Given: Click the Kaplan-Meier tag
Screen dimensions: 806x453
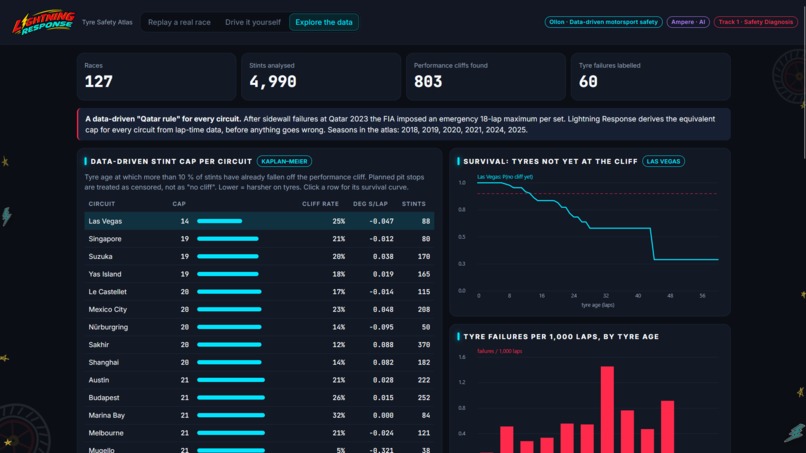Looking at the screenshot, I should (x=284, y=161).
